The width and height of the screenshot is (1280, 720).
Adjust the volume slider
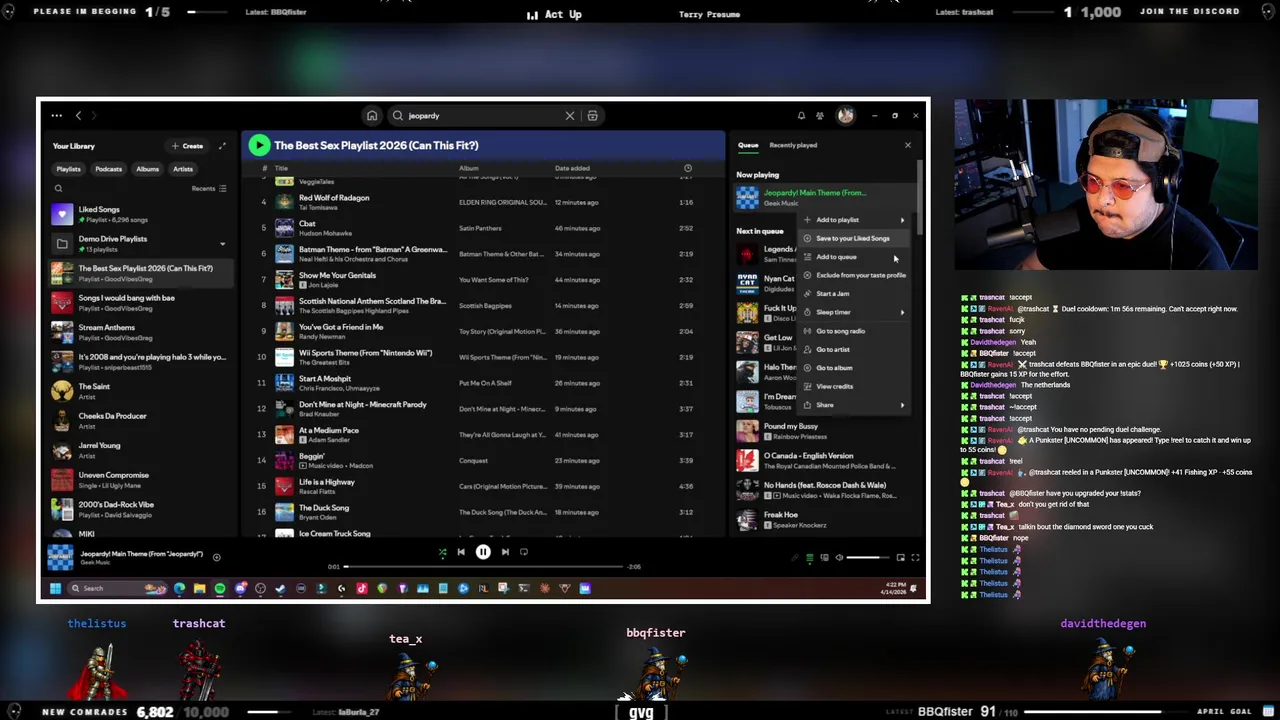click(x=868, y=558)
